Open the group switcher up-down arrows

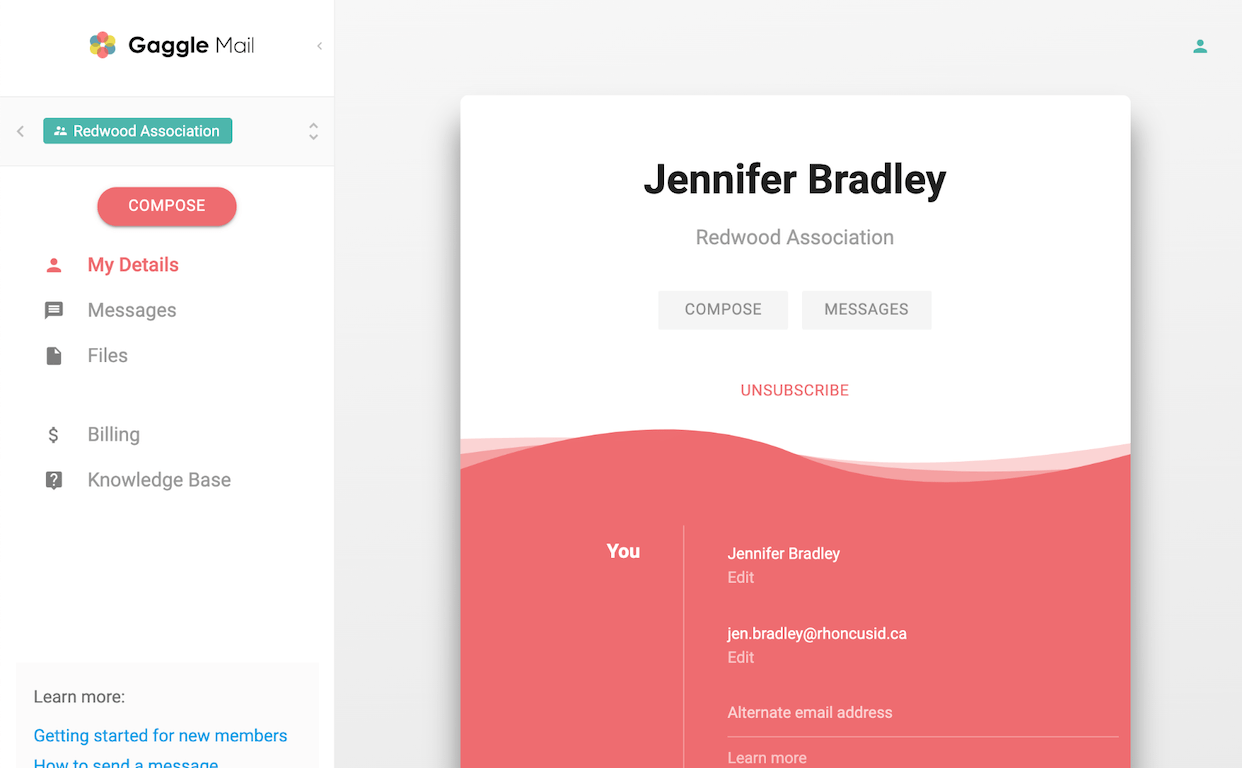(313, 131)
